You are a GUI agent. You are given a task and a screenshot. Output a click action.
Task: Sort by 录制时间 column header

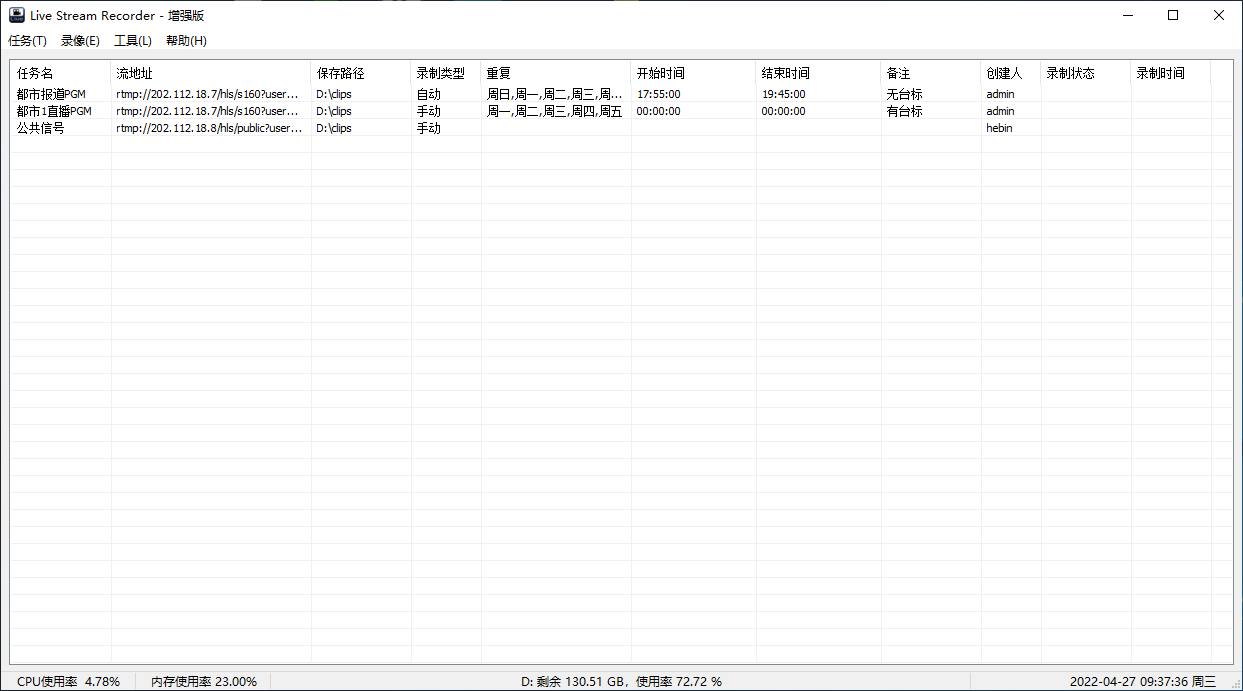click(1171, 73)
